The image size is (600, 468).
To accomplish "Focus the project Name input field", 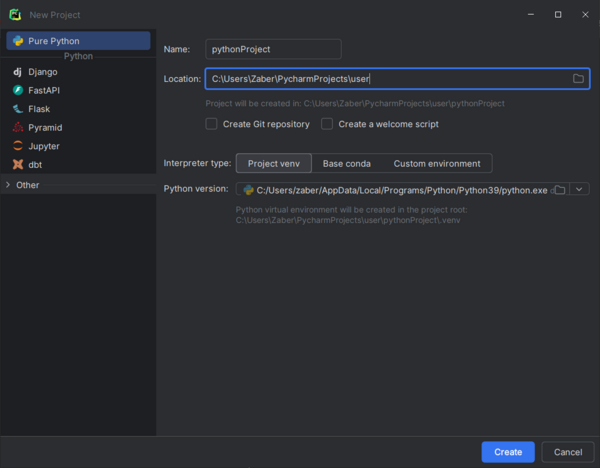I will coord(273,49).
